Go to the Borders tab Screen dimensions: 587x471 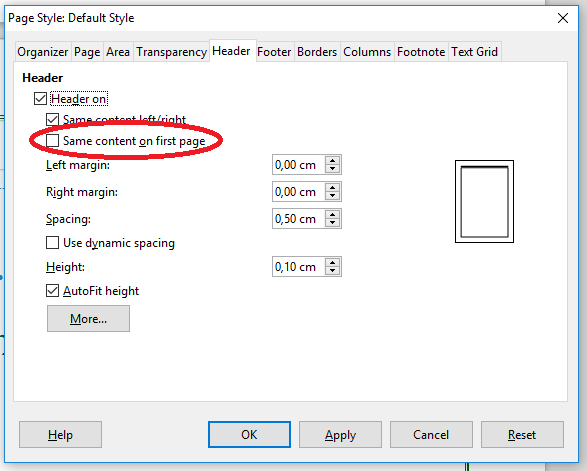coord(317,52)
